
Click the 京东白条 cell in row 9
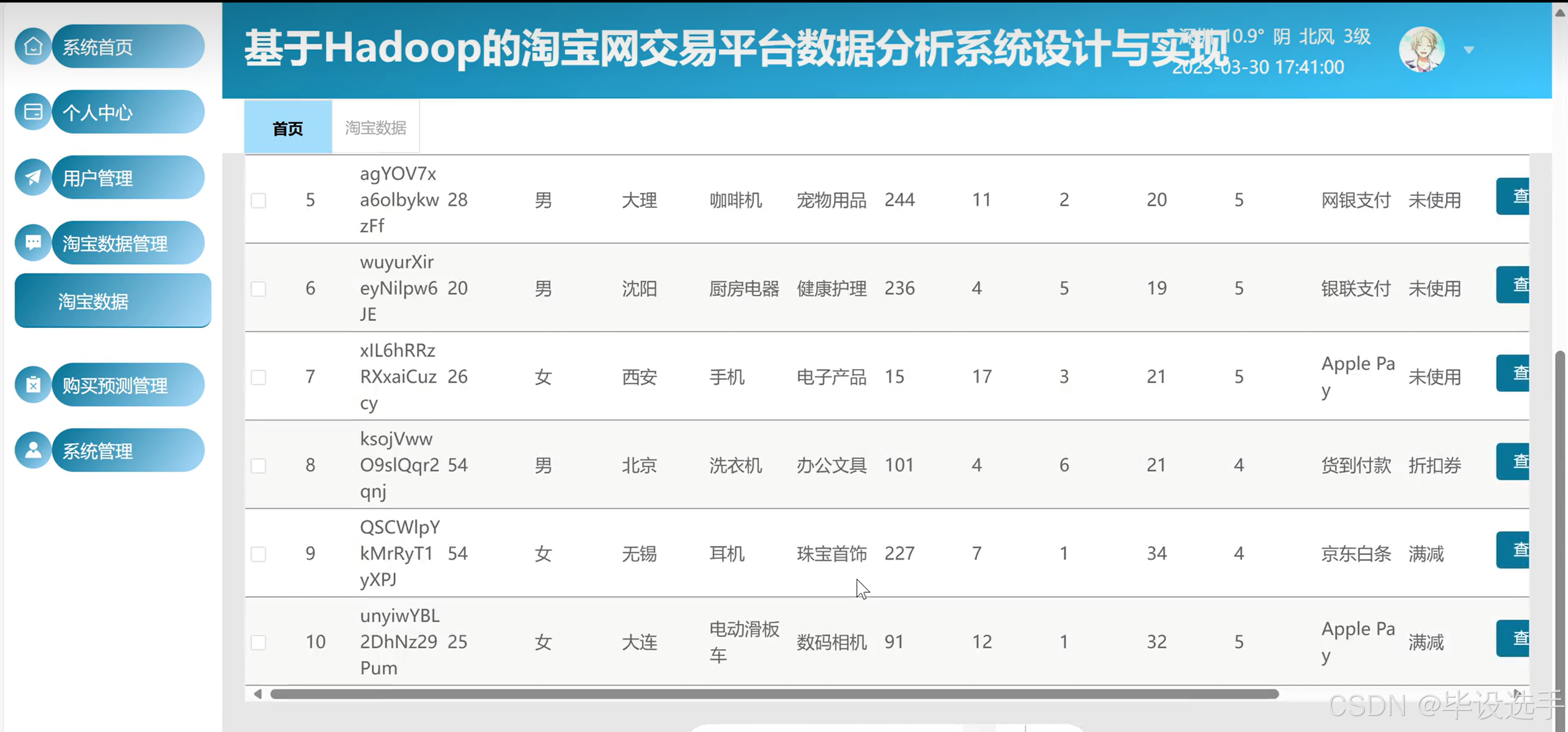[x=1356, y=554]
